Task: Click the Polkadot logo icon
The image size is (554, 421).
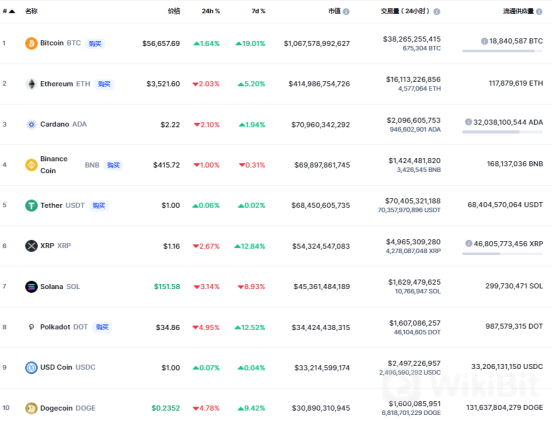Action: coord(31,327)
